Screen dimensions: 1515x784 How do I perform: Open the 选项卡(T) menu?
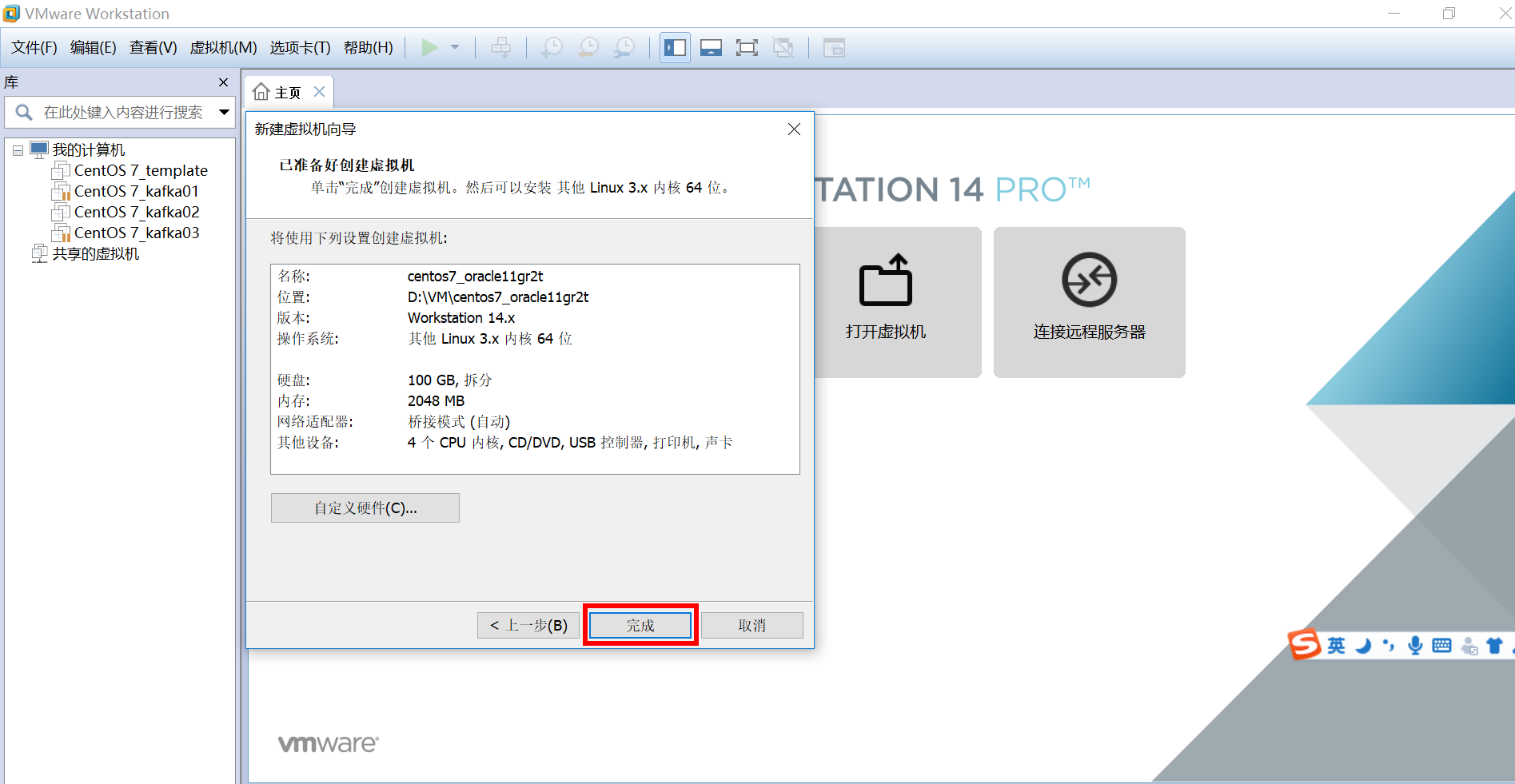300,48
